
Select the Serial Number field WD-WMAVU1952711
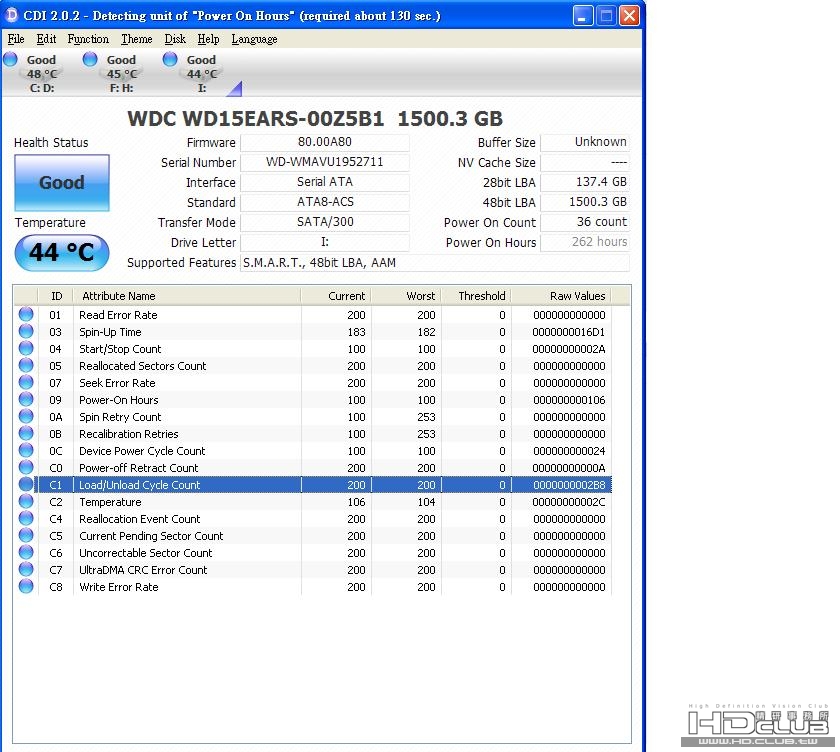pyautogui.click(x=325, y=162)
